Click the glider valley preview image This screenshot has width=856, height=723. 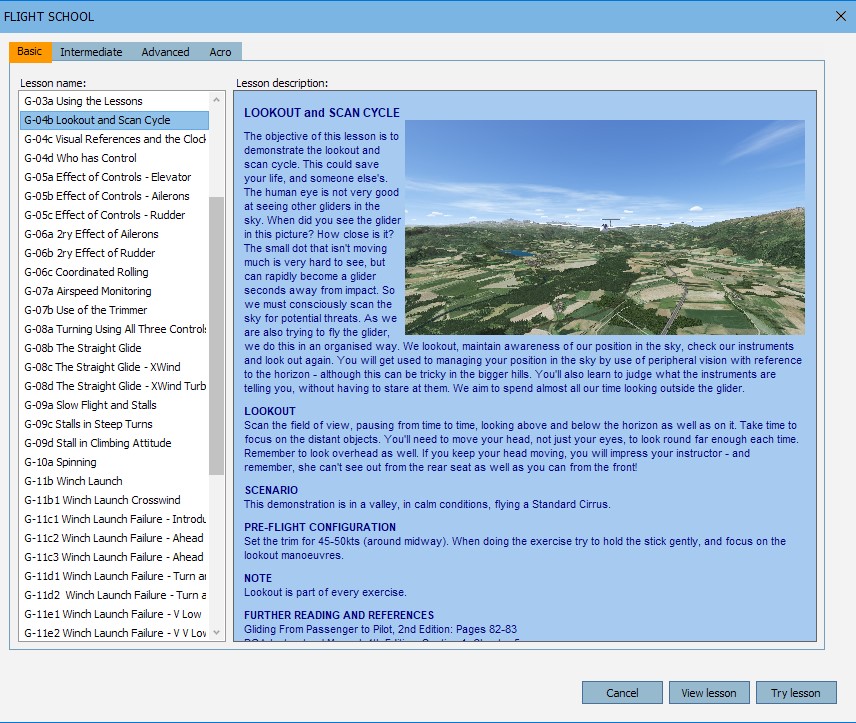604,227
